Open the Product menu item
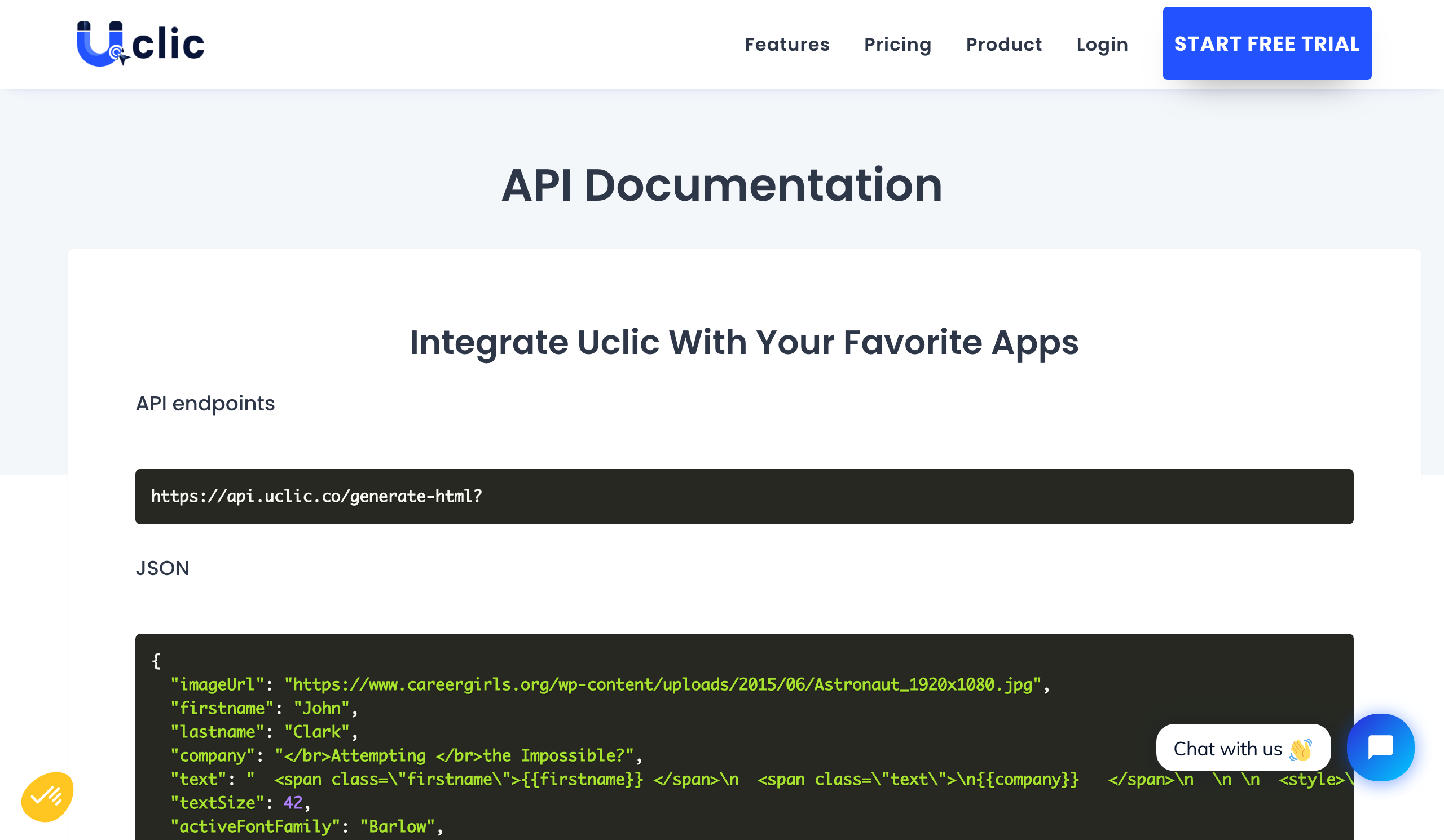This screenshot has height=840, width=1444. (1004, 44)
